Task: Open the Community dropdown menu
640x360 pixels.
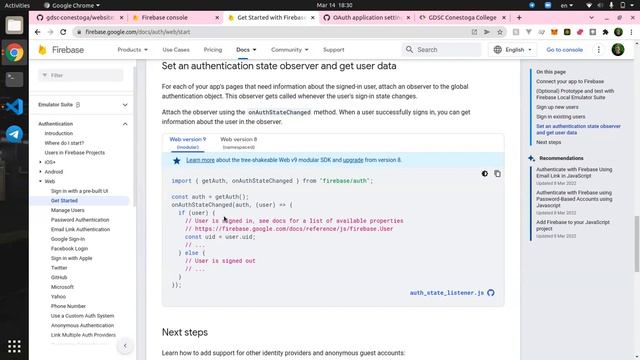Action: (289, 50)
